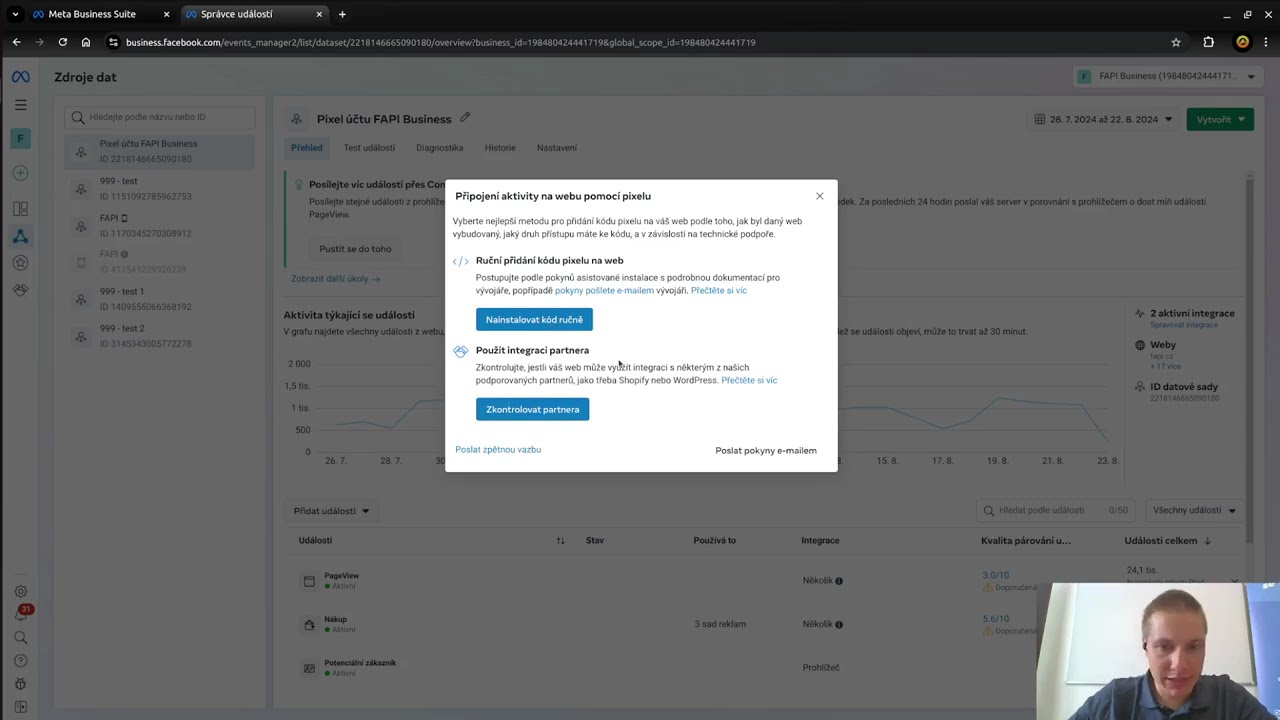Click the bug report icon

pos(20,684)
